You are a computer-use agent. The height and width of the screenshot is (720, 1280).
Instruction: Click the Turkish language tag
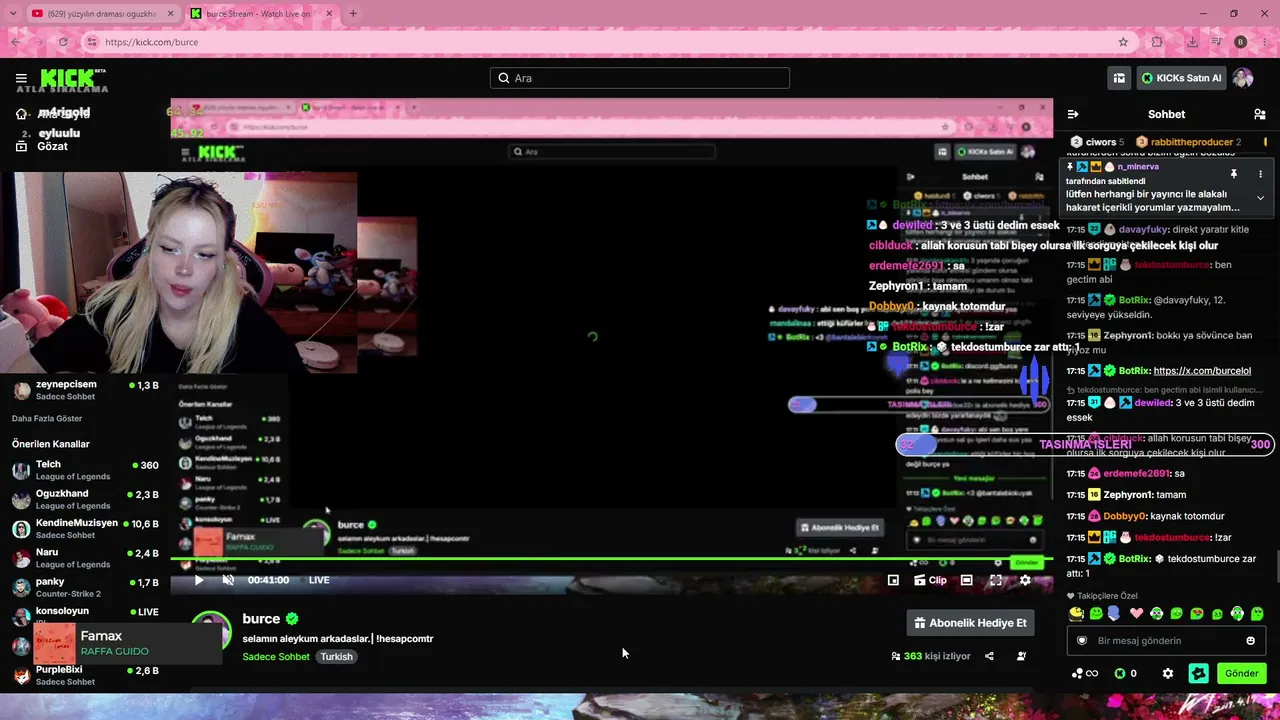point(337,657)
